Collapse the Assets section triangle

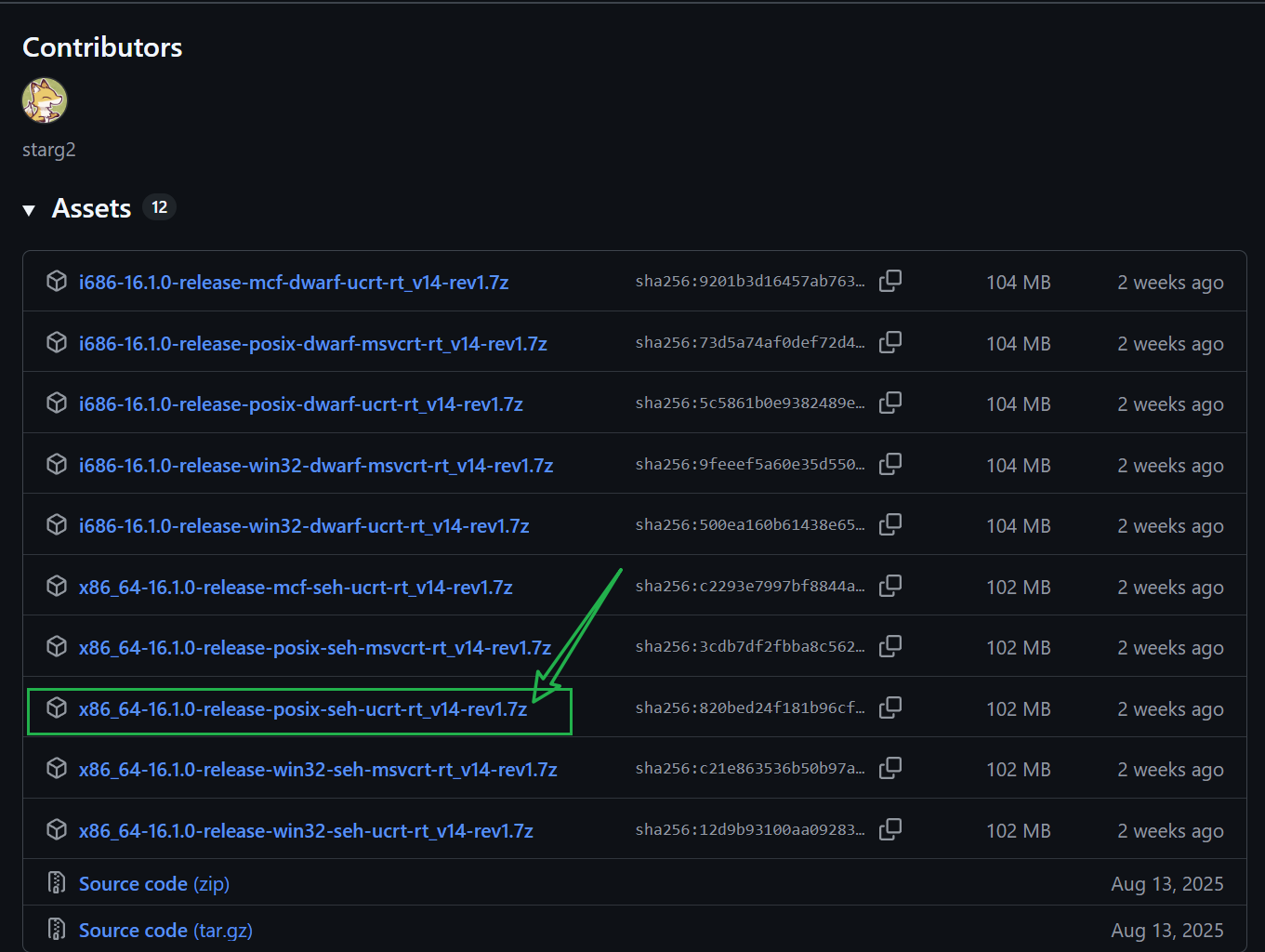(x=29, y=210)
